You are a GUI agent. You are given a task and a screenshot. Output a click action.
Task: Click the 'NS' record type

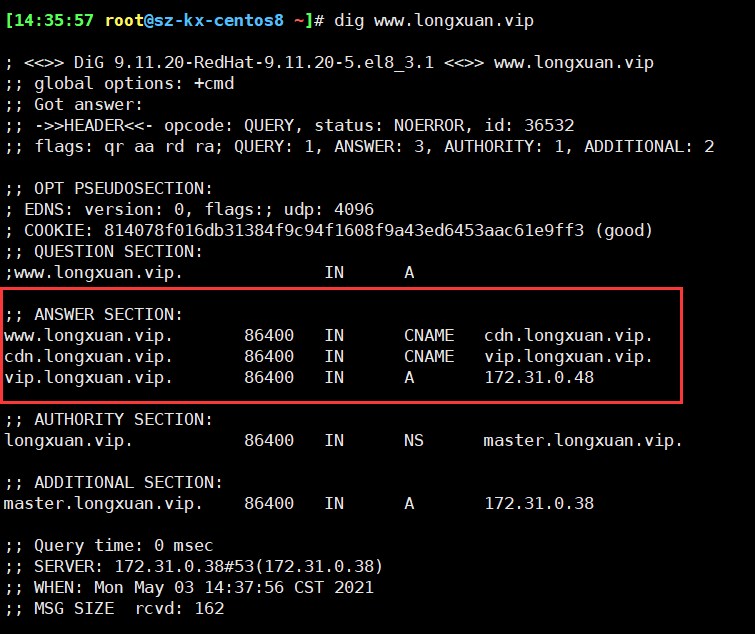click(414, 441)
